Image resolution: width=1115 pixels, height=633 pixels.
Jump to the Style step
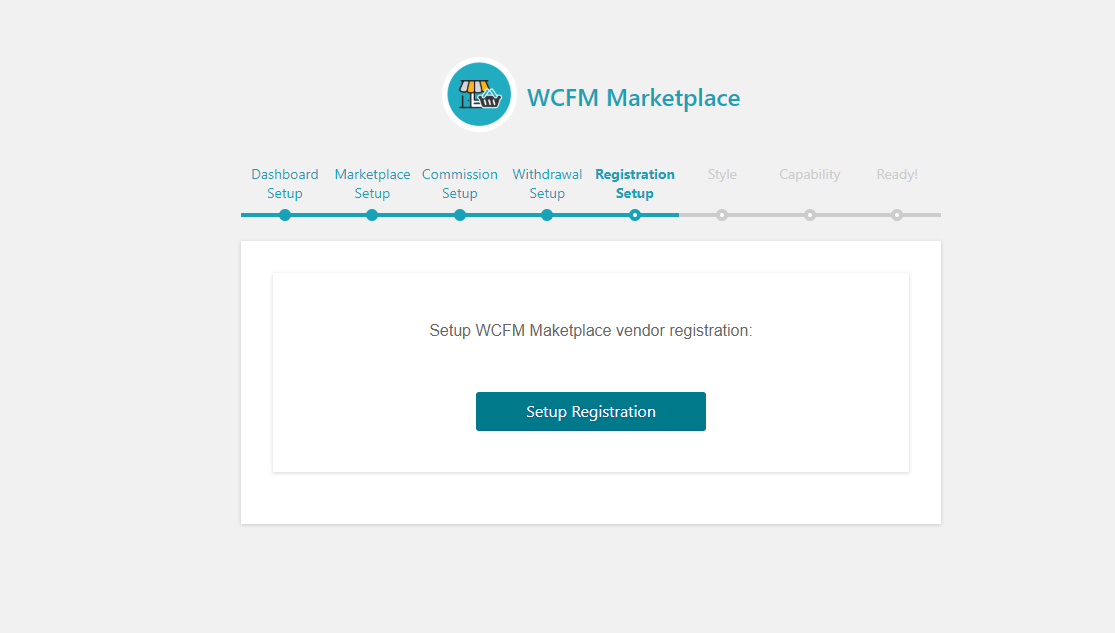pos(722,174)
